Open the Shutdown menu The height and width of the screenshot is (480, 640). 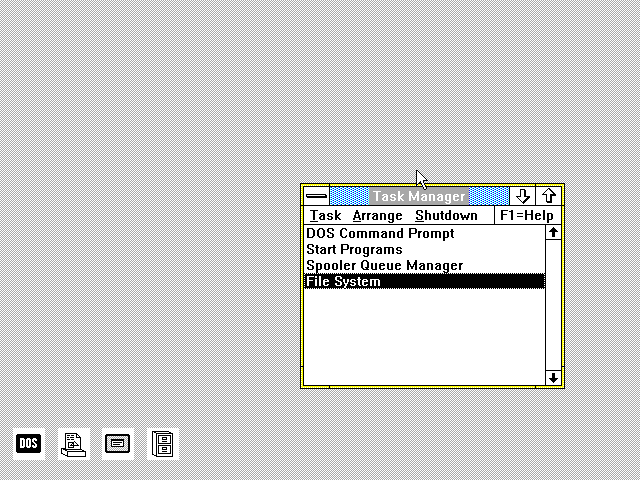[x=446, y=215]
